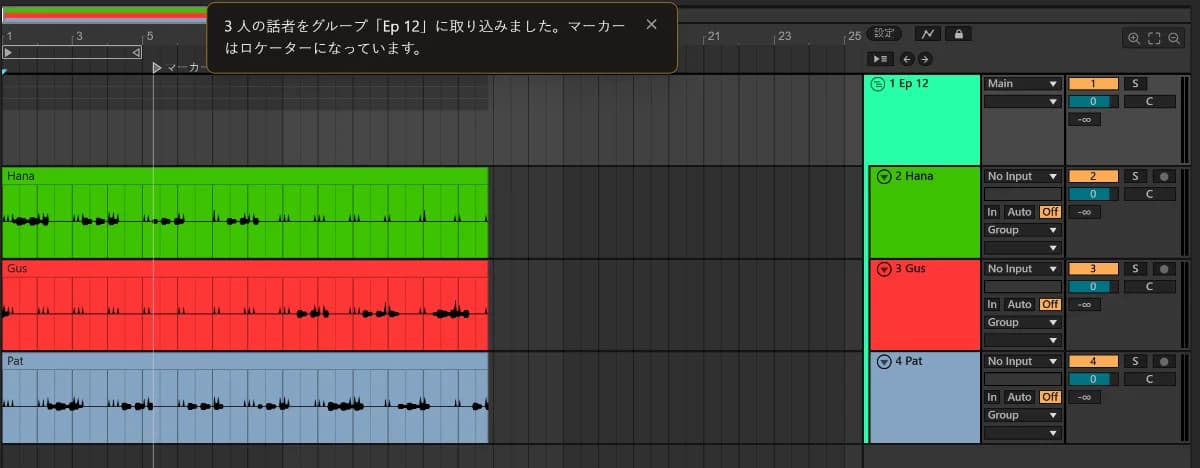Viewport: 1200px width, 468px height.
Task: Solo the Gus track
Action: pos(1135,269)
